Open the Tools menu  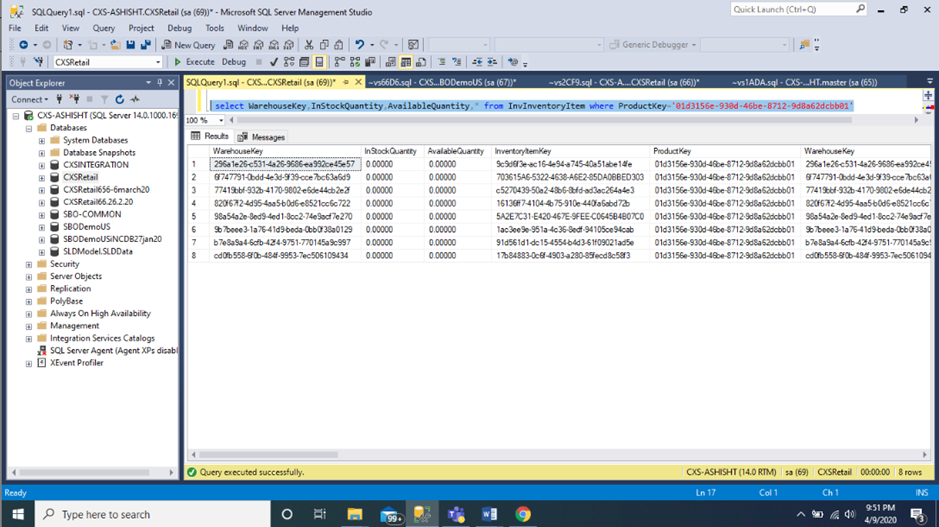coord(214,28)
